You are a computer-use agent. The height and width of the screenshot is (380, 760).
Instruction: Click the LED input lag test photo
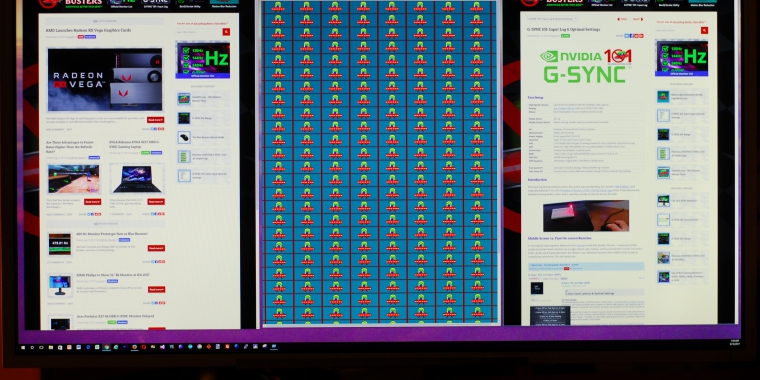tap(586, 216)
